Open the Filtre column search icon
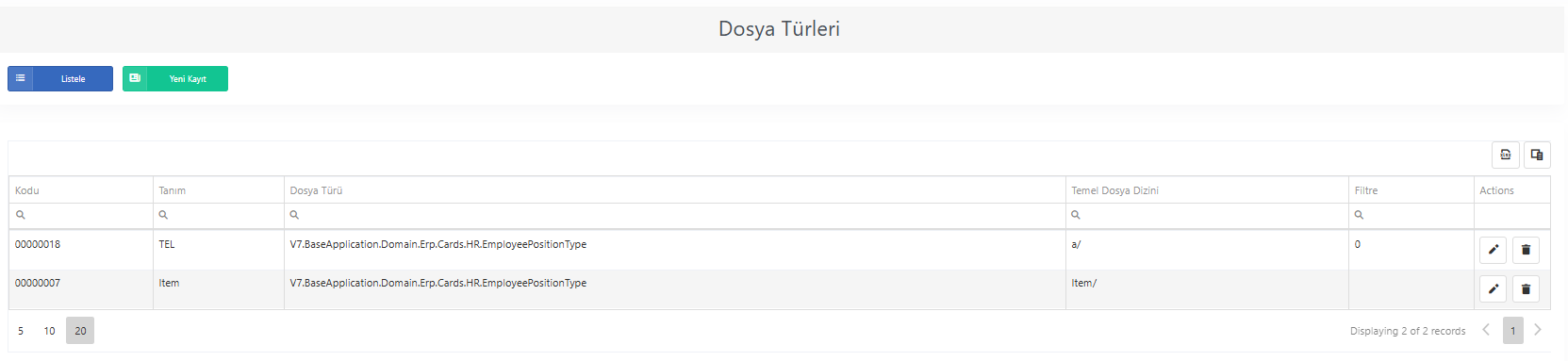1568x361 pixels. [x=1359, y=215]
